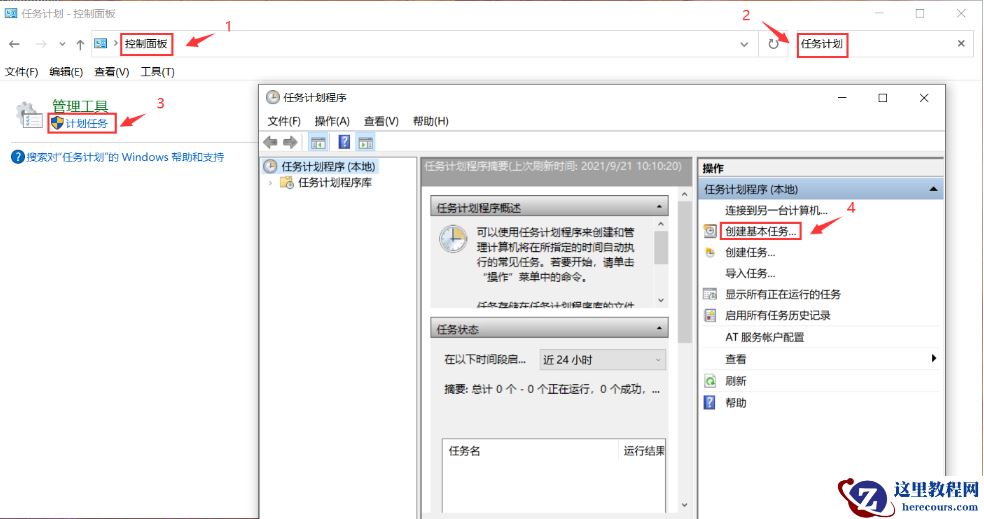Select 任务计划程序库 folder
Image resolution: width=984 pixels, height=519 pixels.
(334, 183)
